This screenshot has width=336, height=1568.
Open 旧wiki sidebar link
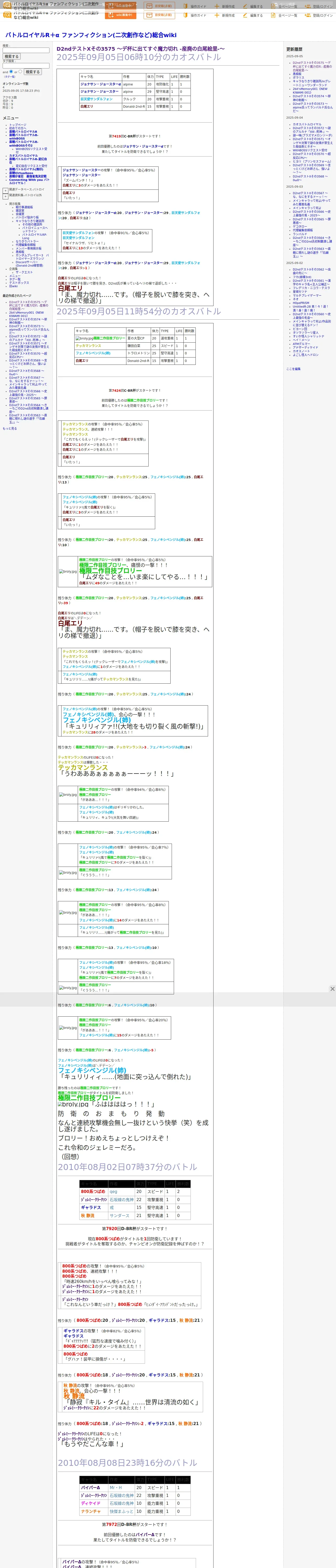coord(13,286)
